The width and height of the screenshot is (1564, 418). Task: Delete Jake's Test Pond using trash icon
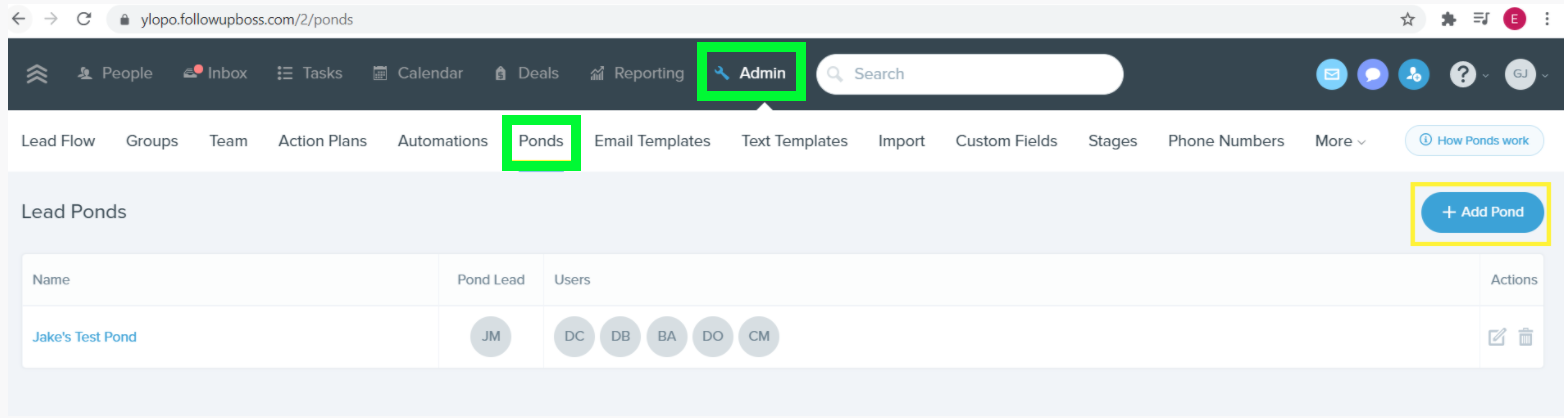[1525, 337]
